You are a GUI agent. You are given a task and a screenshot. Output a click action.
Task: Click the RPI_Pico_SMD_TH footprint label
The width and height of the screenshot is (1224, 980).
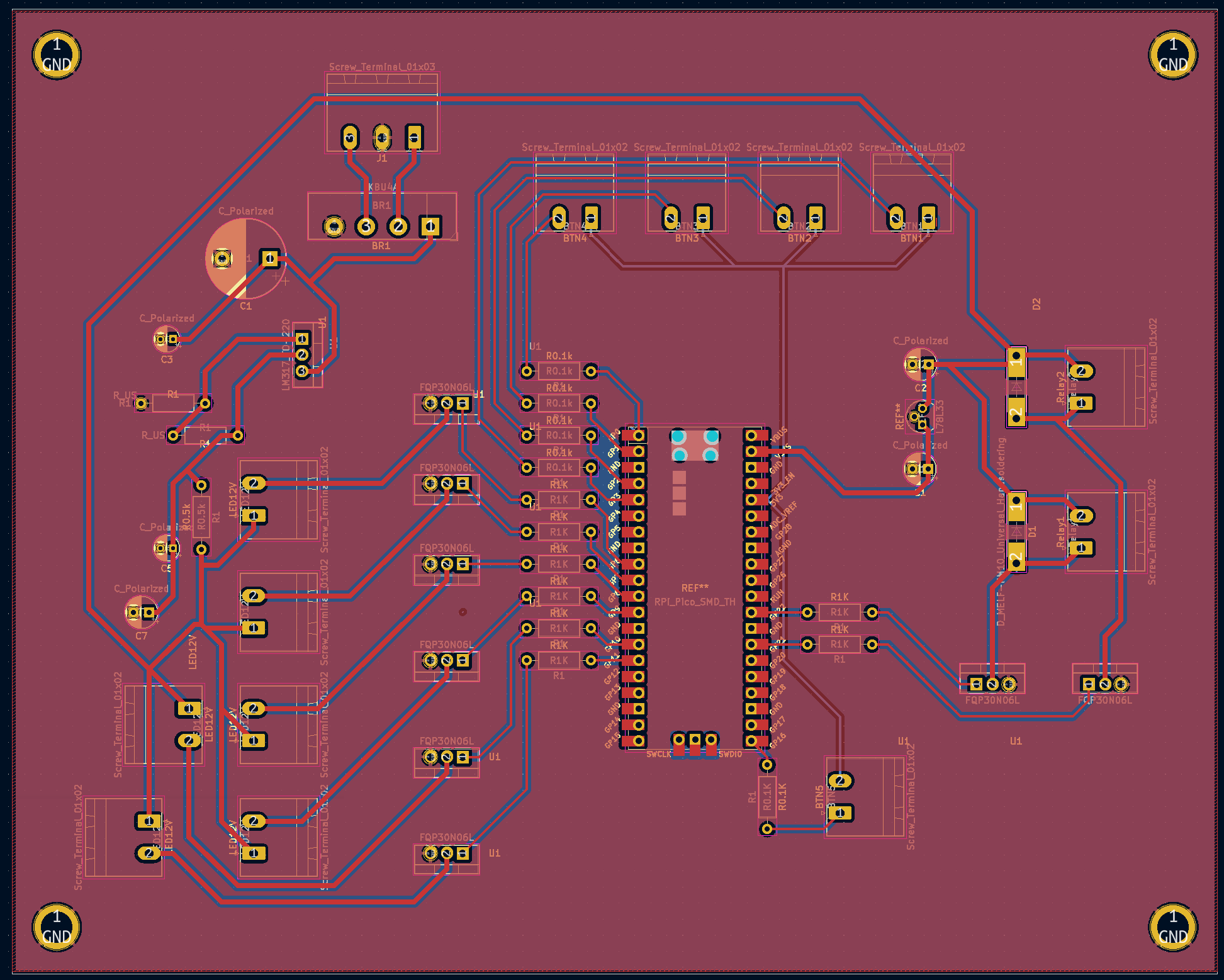point(695,602)
